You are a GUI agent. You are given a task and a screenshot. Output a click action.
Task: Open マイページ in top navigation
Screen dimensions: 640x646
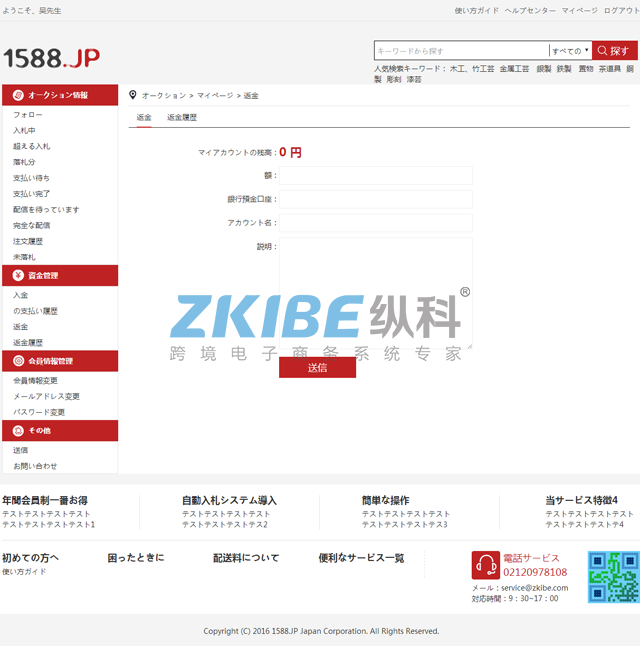tap(579, 10)
